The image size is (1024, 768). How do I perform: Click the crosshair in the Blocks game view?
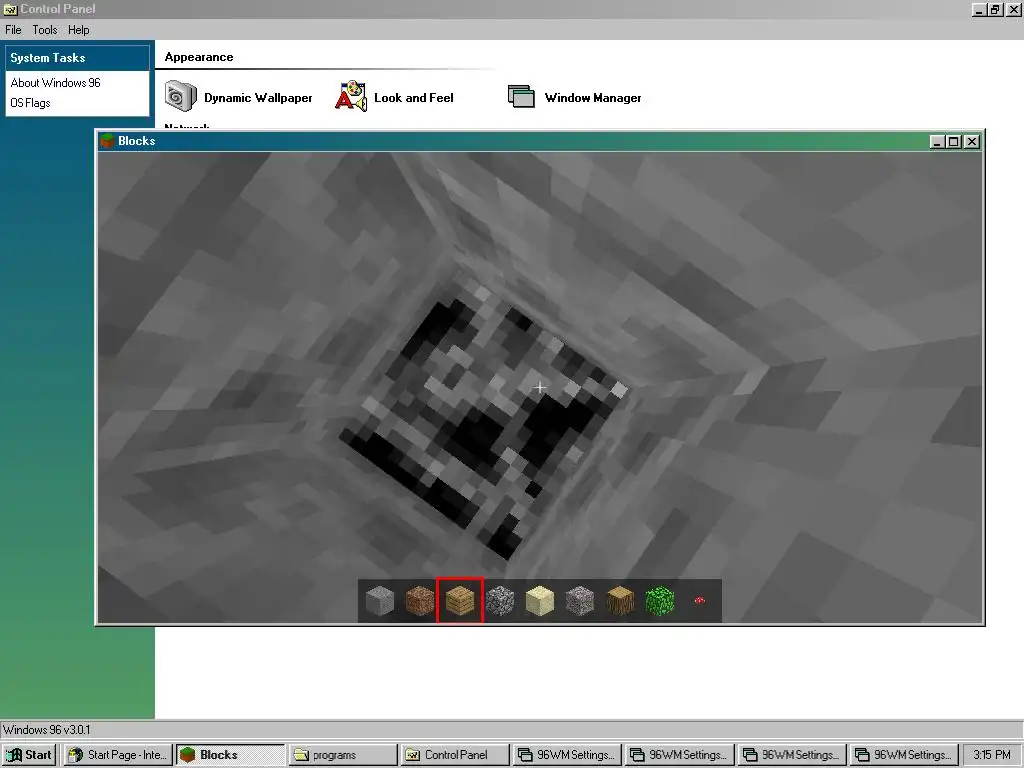(x=539, y=388)
